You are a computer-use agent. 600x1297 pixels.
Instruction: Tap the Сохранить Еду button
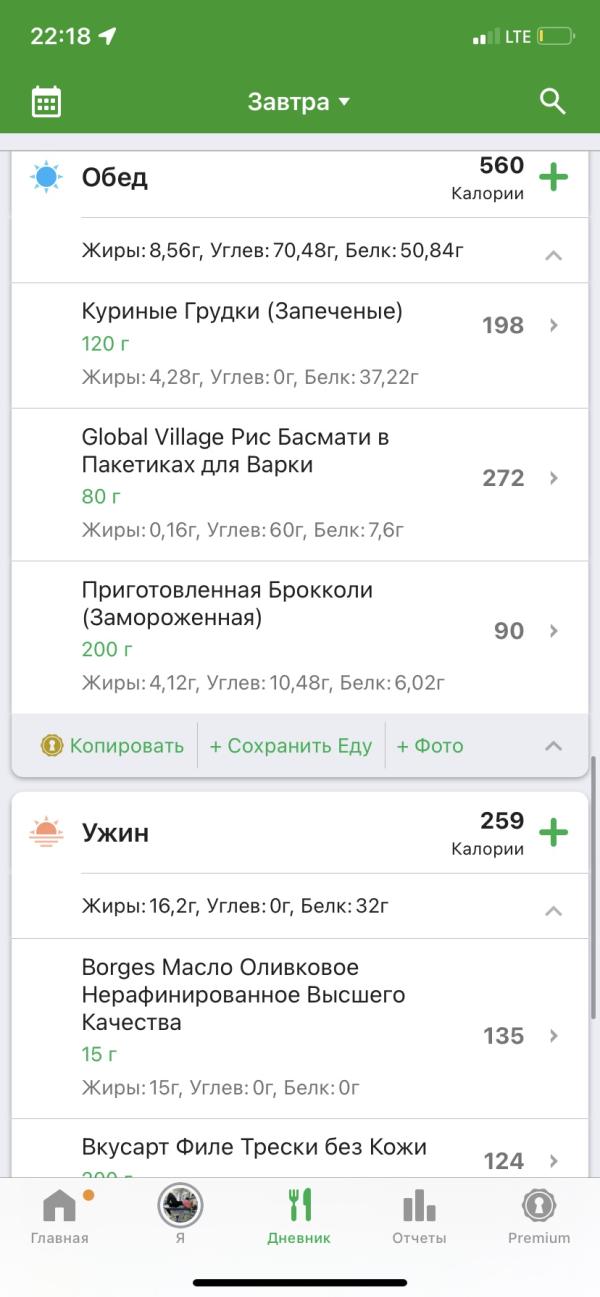coord(290,746)
